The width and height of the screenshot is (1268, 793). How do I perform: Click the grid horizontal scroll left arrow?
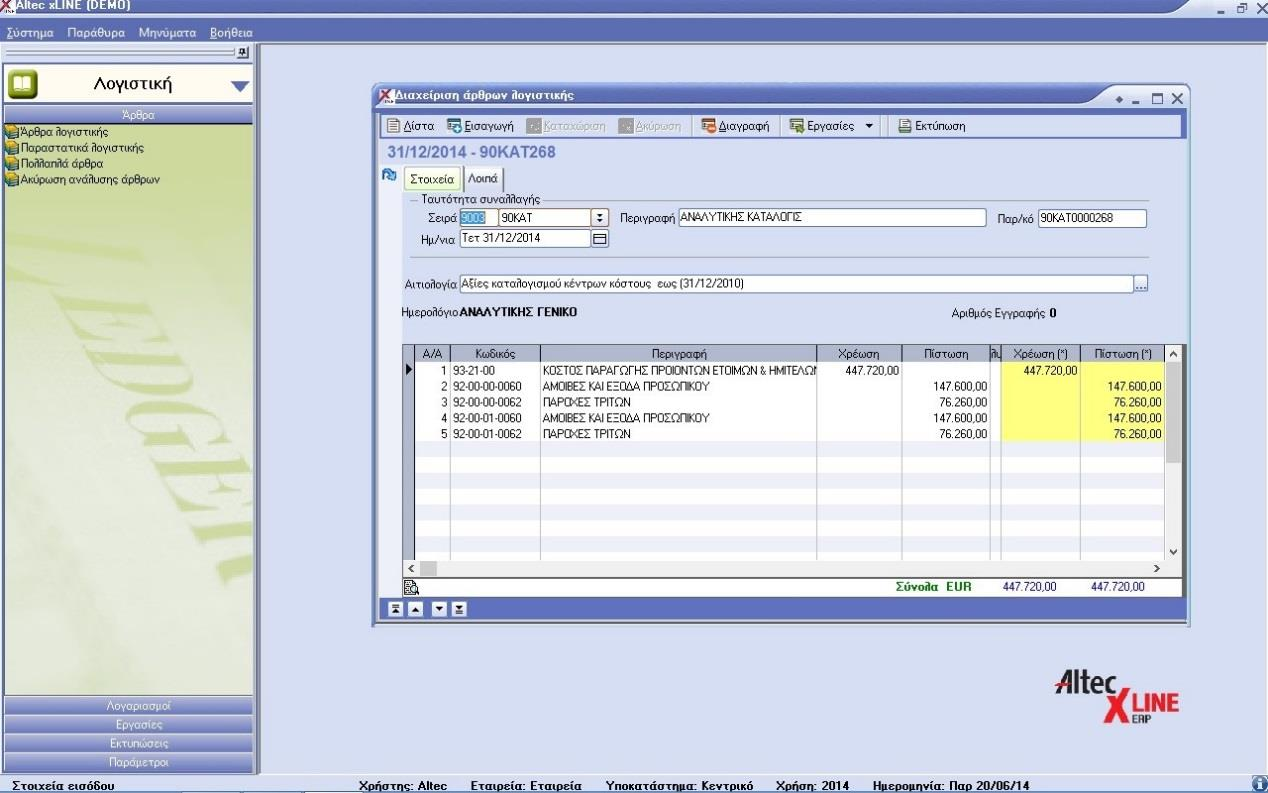coord(409,568)
